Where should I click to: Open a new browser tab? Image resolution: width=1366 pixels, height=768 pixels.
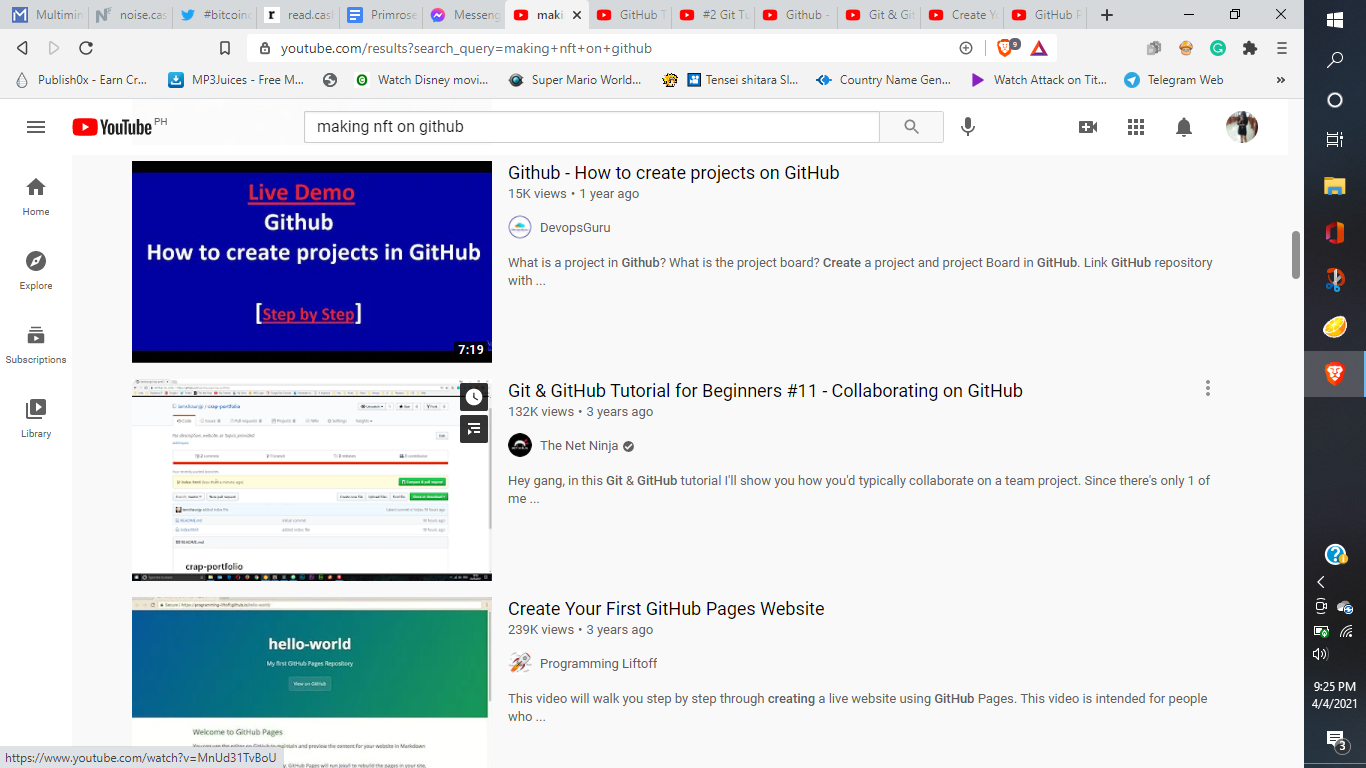click(1106, 15)
